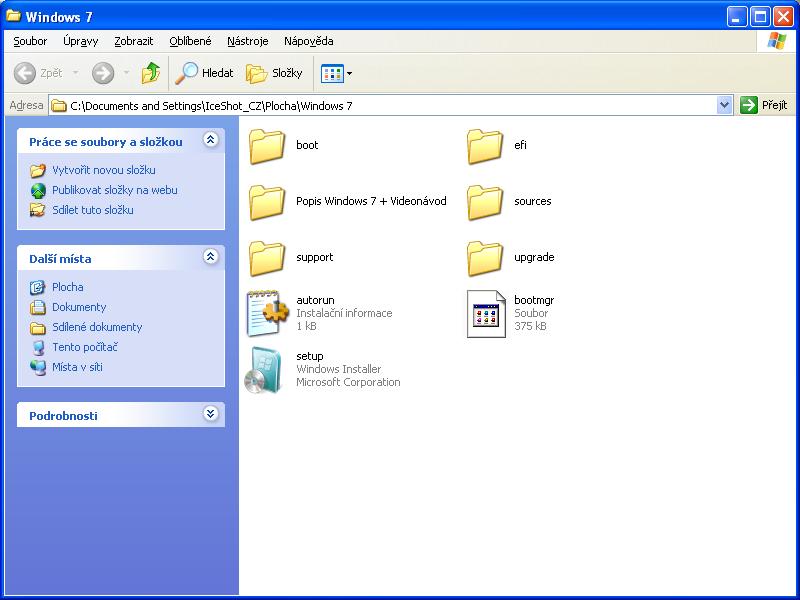This screenshot has width=800, height=600.
Task: Click the Vytvořit novou složku link
Action: point(103,170)
